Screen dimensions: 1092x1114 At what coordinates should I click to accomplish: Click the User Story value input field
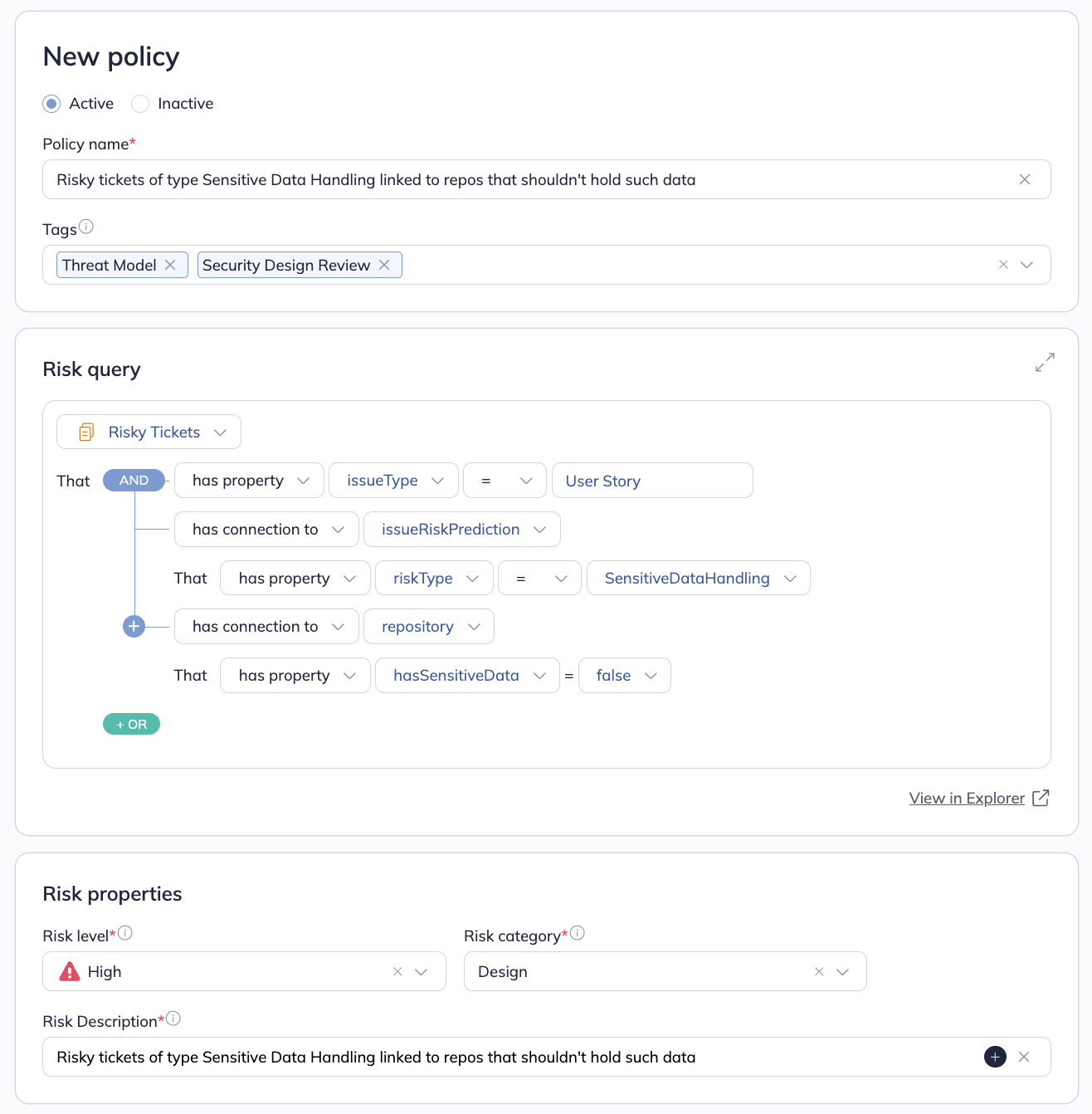pos(652,481)
